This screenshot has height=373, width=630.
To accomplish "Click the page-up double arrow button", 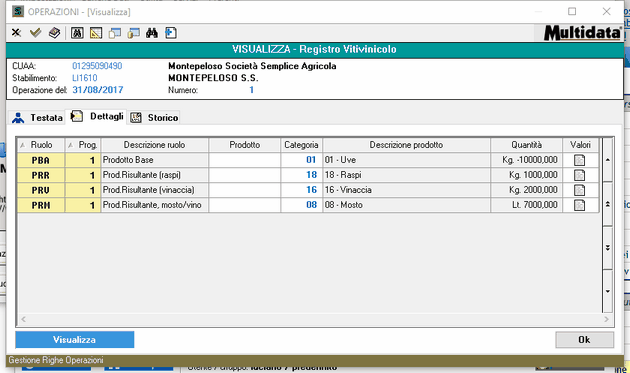I will (x=608, y=204).
